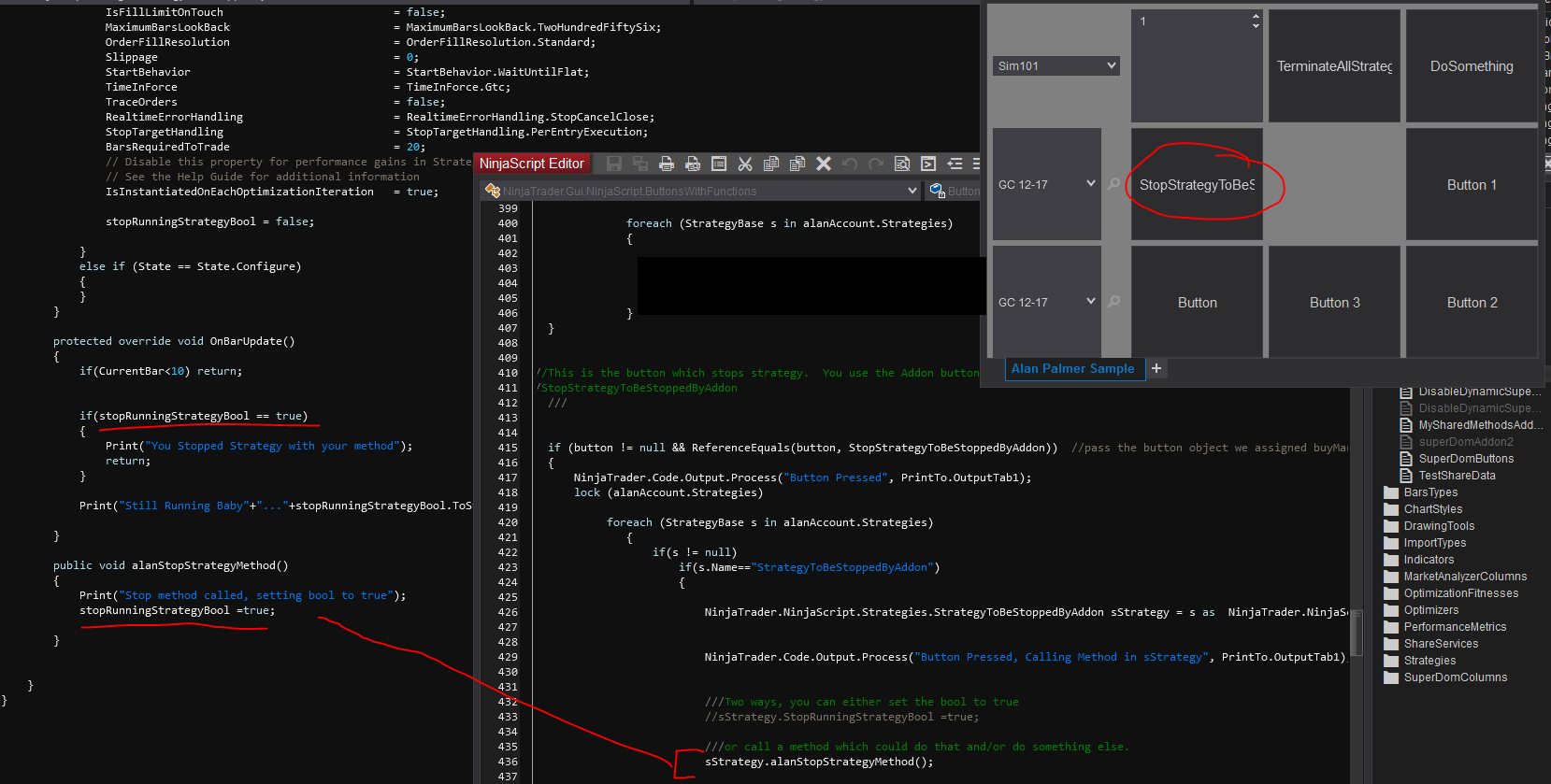The height and width of the screenshot is (784, 1551).
Task: Cut selection with the scissors icon
Action: [745, 164]
